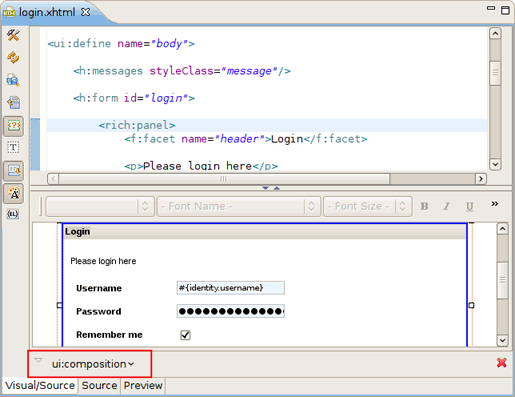Viewport: 515px width, 397px height.
Task: Switch to the Source tab
Action: click(99, 386)
